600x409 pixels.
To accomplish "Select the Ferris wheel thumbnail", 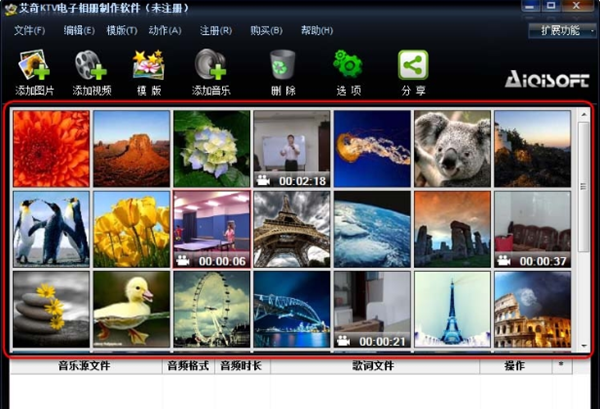I will point(212,310).
